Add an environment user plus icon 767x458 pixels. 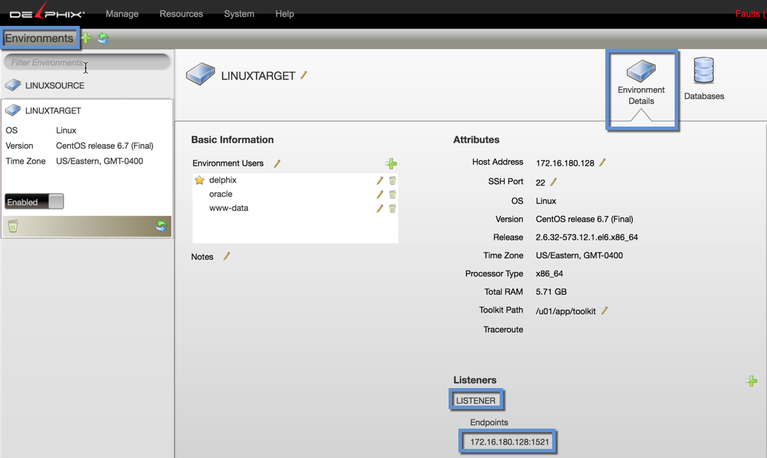391,163
